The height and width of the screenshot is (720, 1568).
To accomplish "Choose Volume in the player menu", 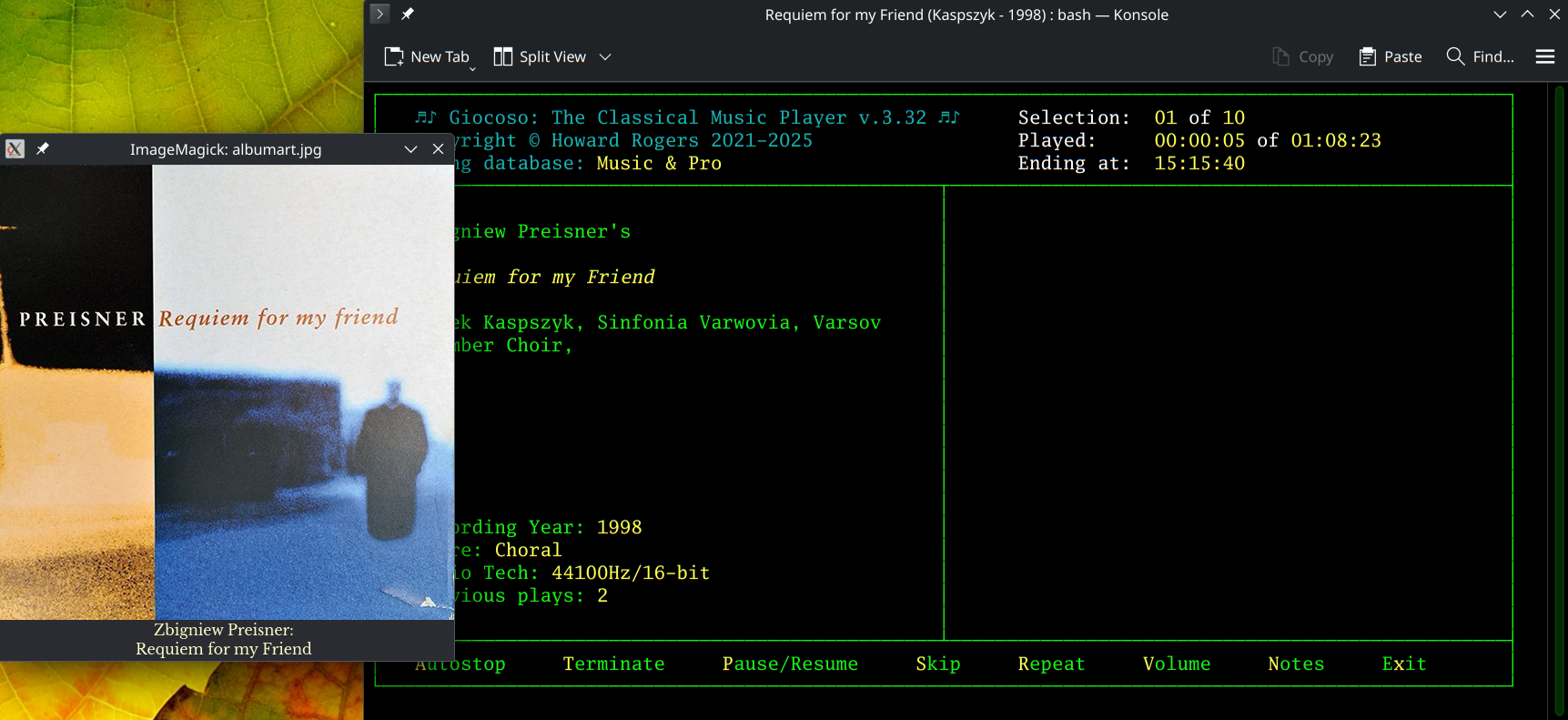I will pos(1176,664).
